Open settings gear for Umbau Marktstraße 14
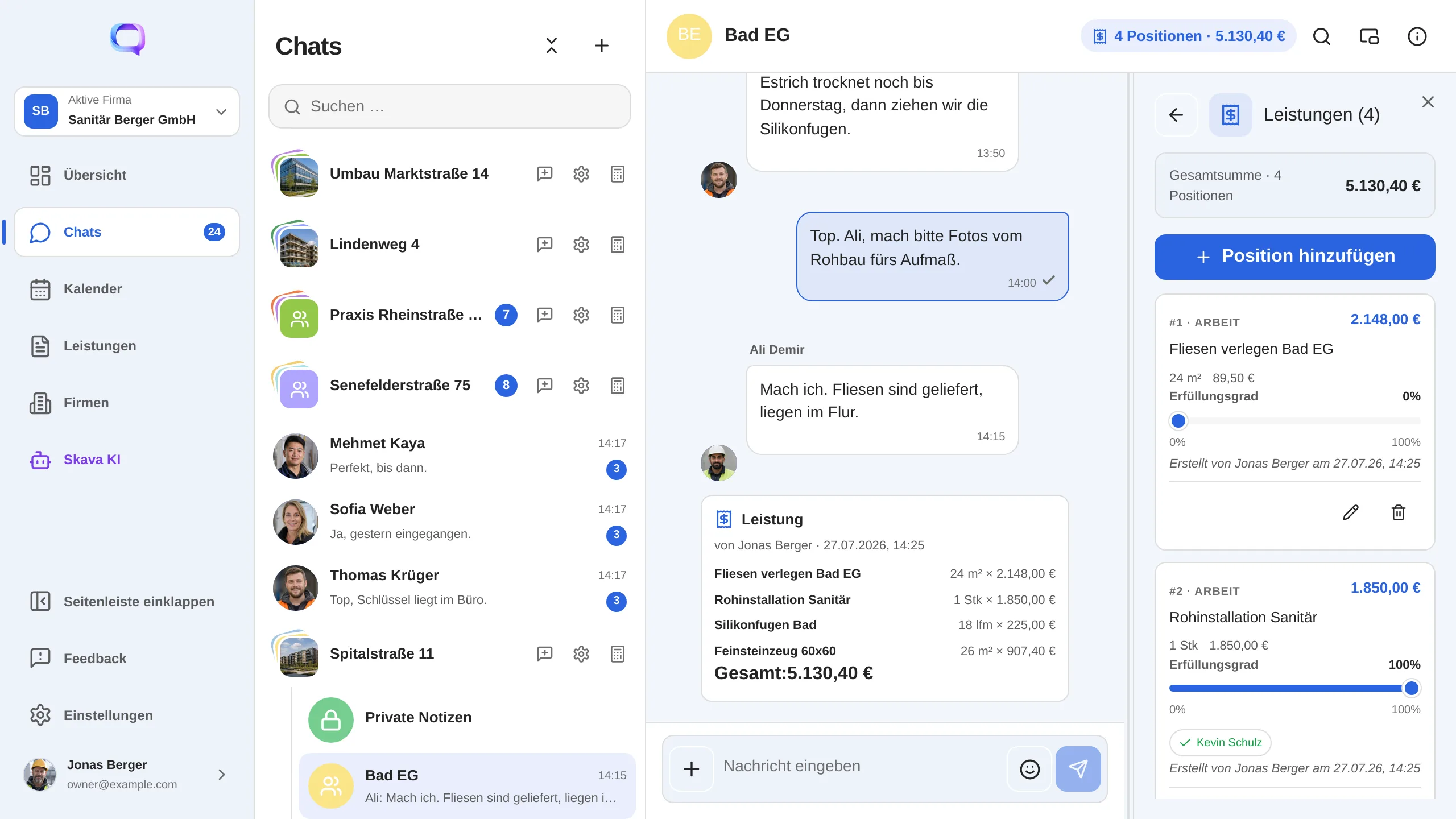Image resolution: width=1456 pixels, height=819 pixels. click(581, 173)
